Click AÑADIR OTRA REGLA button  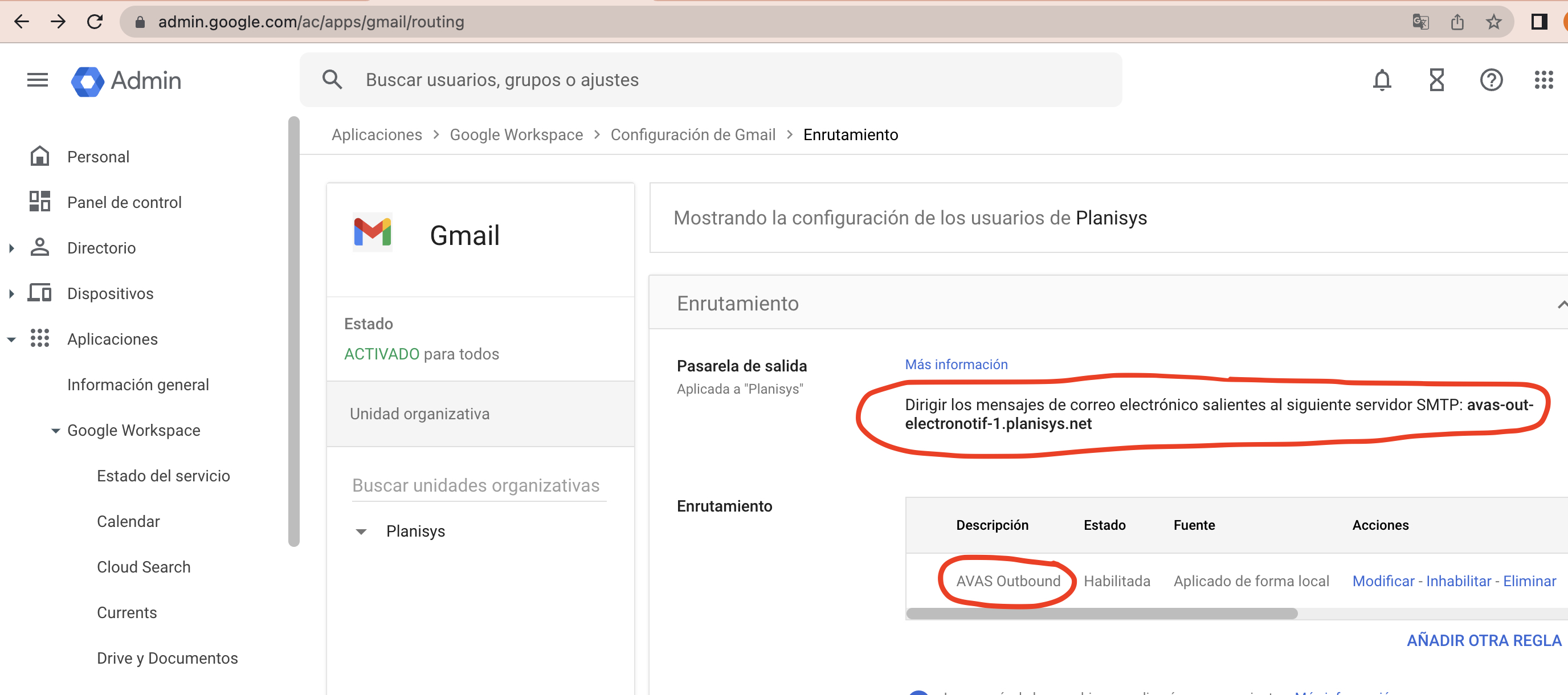pos(1484,640)
